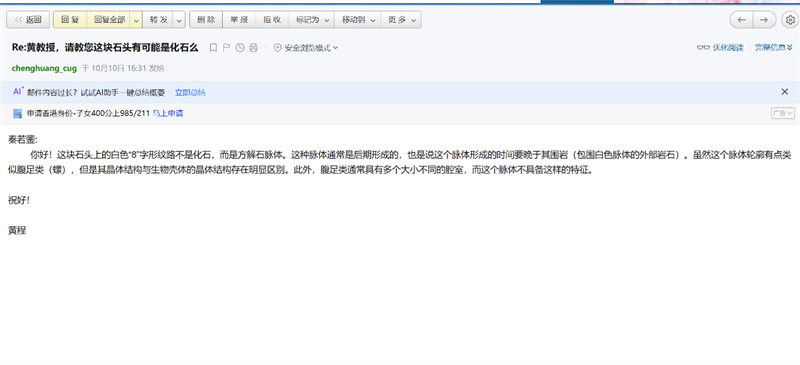The image size is (800, 365).
Task: Click the 回复全部 reply-all button
Action: (x=109, y=20)
